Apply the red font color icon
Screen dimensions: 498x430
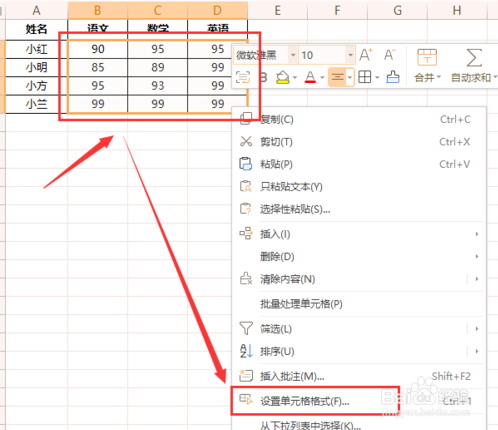tap(310, 77)
